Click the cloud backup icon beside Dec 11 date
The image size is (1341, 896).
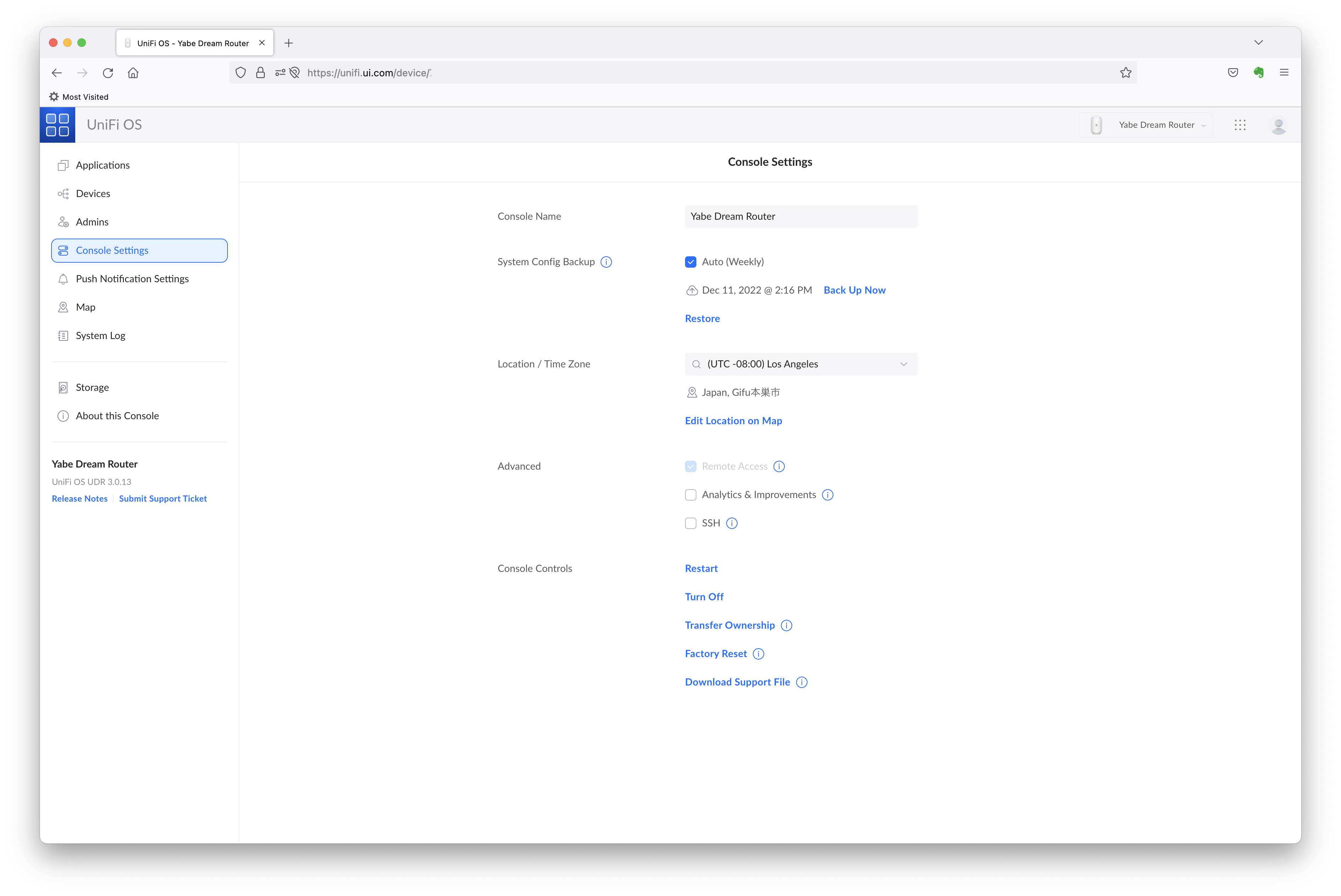691,290
